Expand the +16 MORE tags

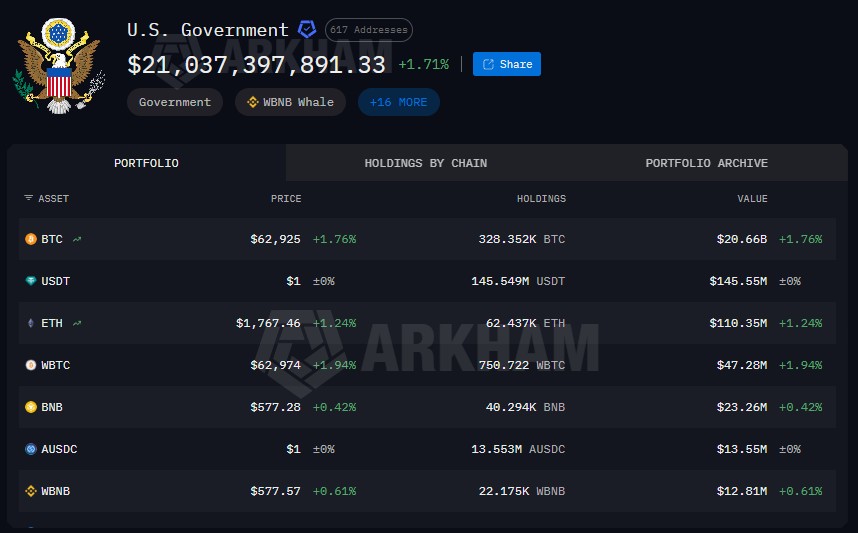click(x=398, y=102)
